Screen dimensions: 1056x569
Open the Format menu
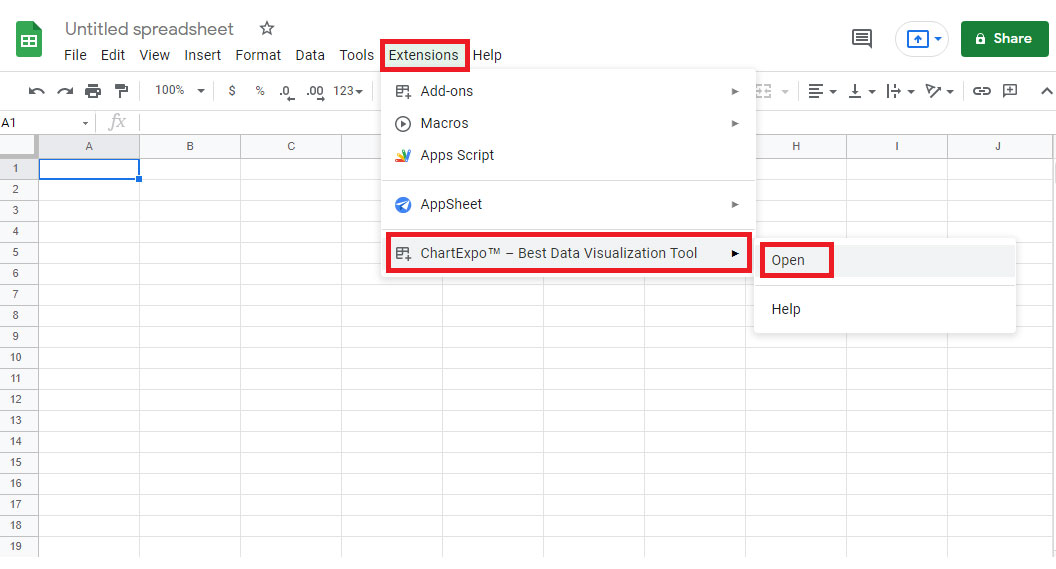coord(258,55)
